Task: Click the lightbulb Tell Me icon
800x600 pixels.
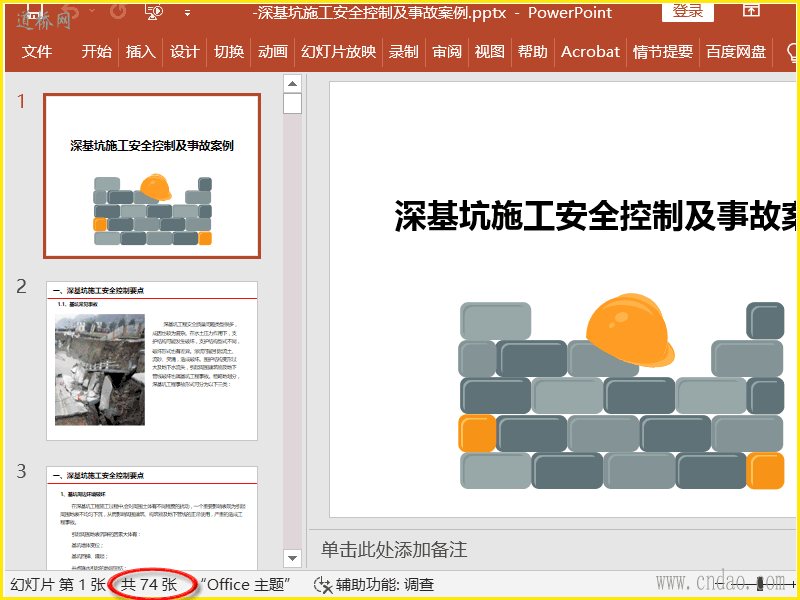Action: [x=792, y=52]
